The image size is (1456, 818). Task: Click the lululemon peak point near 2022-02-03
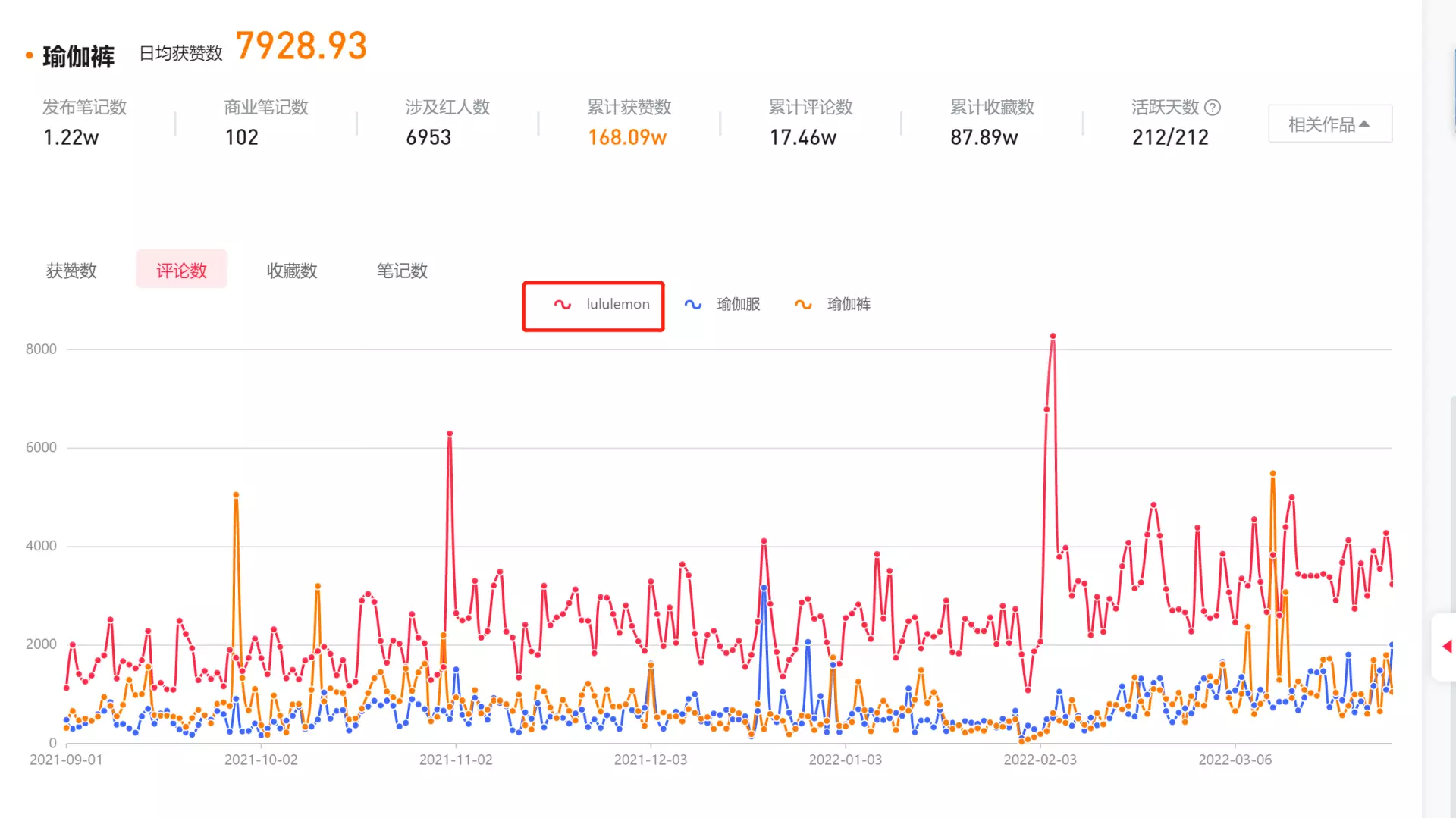point(1053,336)
